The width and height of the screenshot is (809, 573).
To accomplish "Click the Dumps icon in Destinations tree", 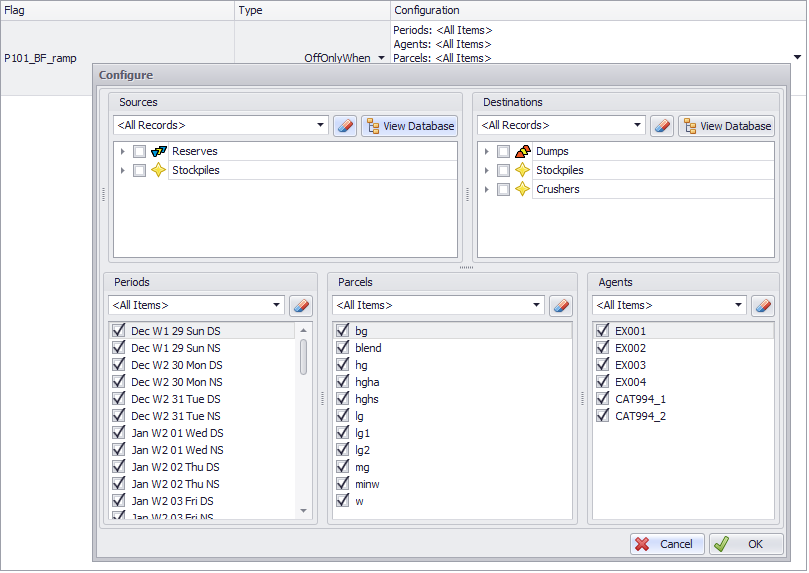I will pos(522,152).
